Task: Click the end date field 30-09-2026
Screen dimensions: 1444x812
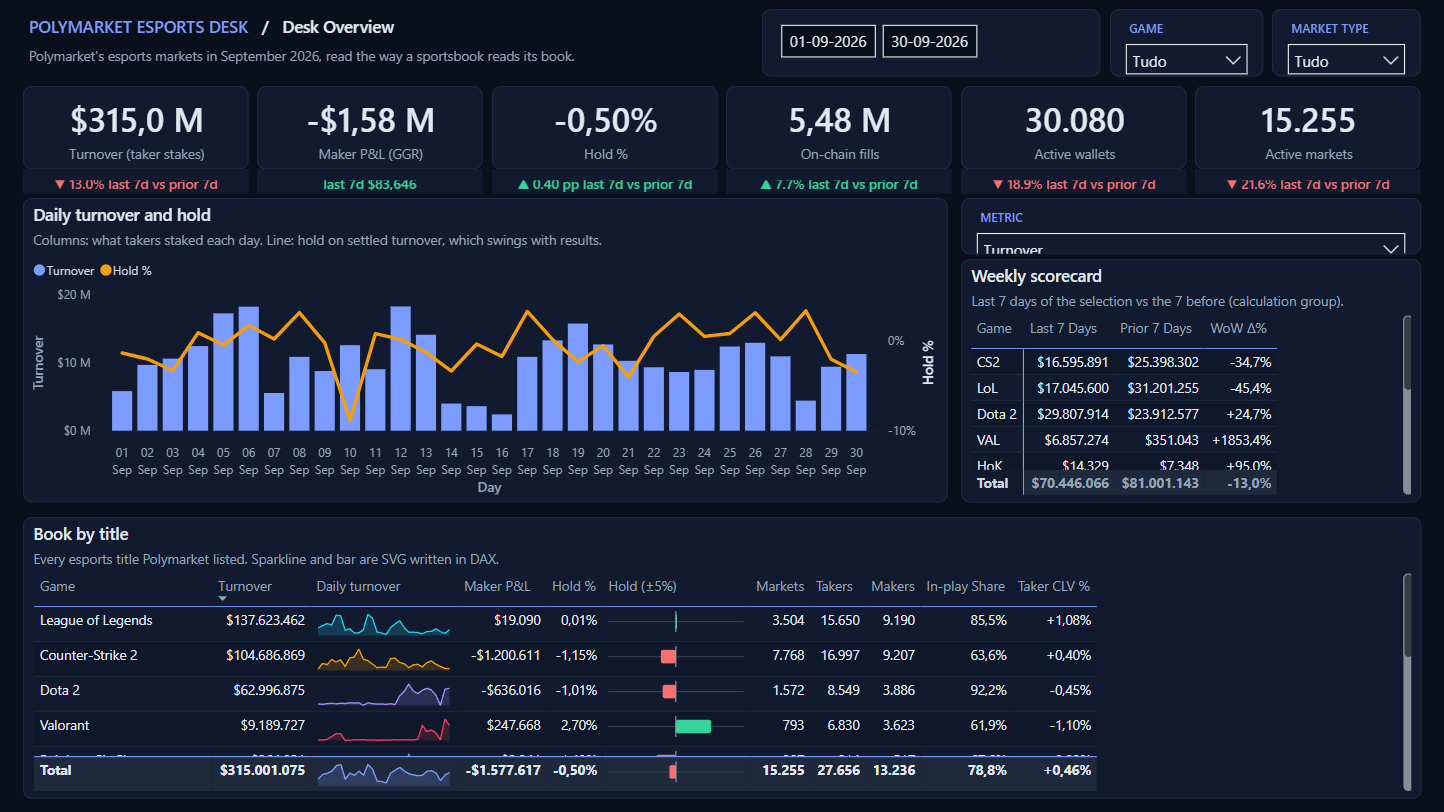Action: tap(929, 42)
